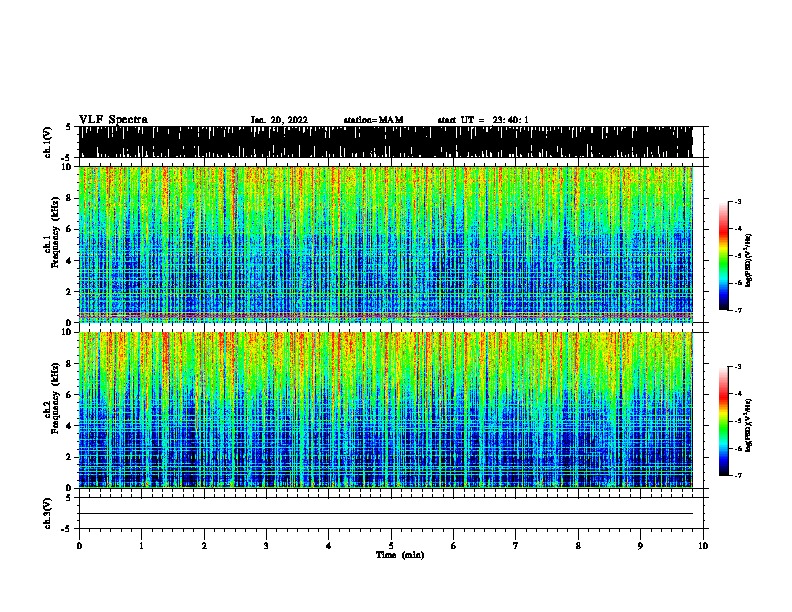Screen dimensions: 792x612
Task: Click the "-3" label on ch.2 color bar
Action: coord(738,367)
